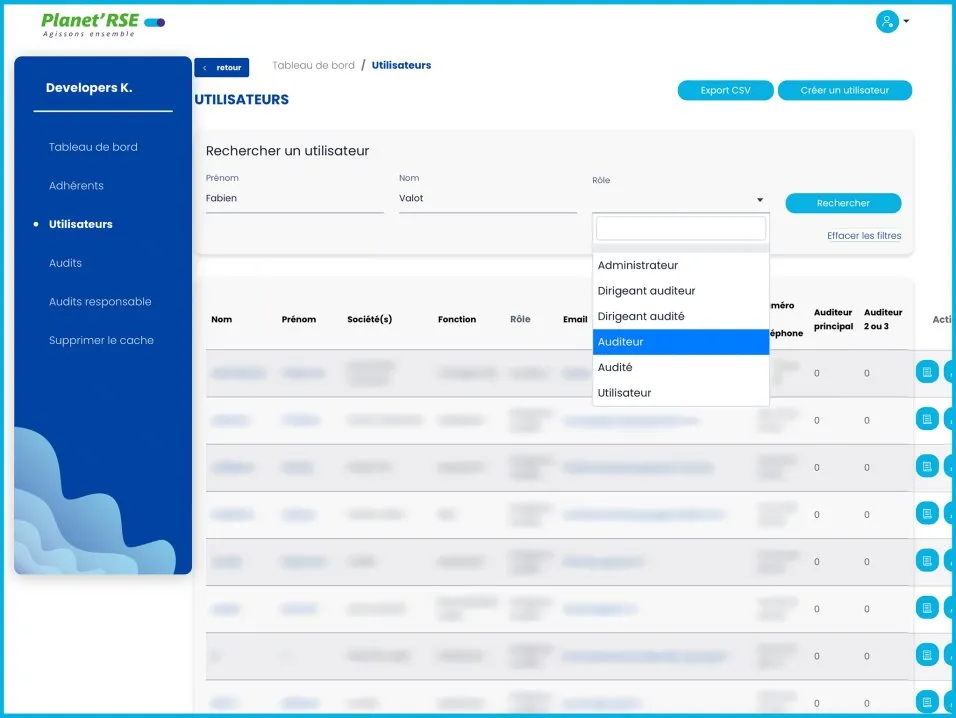Click Effacer les filtres link
The height and width of the screenshot is (718, 956).
click(x=864, y=236)
